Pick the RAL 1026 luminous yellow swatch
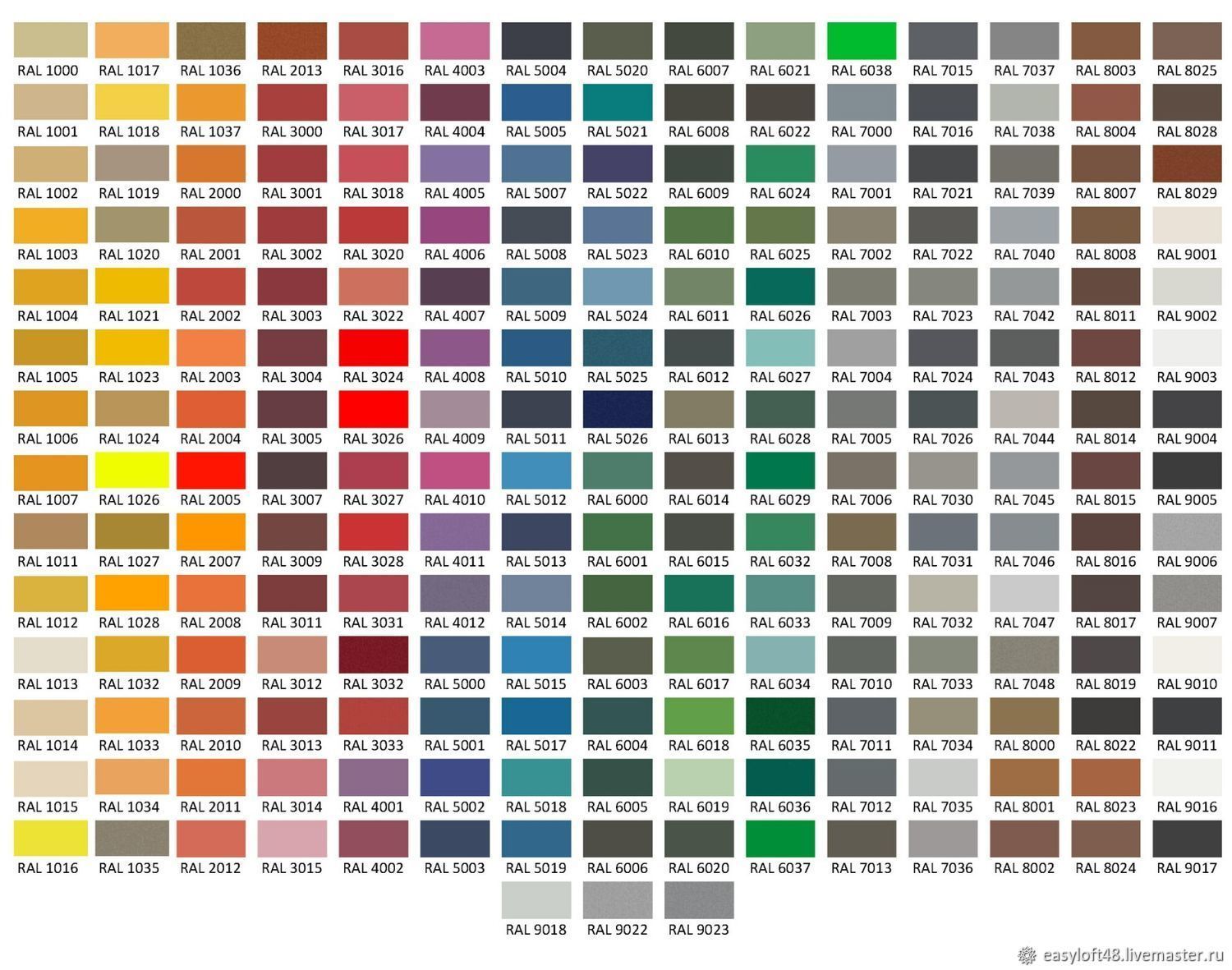The height and width of the screenshot is (970, 1232). point(132,470)
